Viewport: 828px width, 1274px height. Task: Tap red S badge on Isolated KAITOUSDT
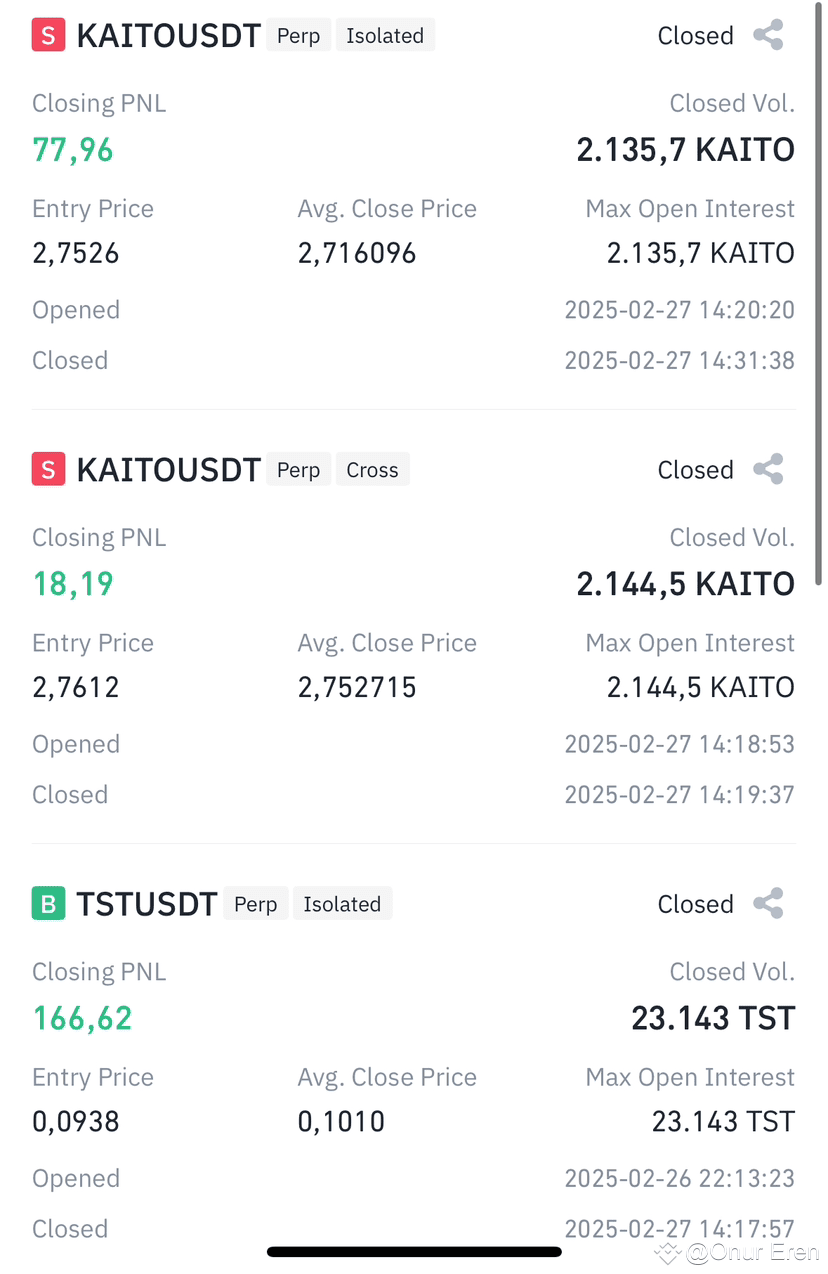coord(48,35)
